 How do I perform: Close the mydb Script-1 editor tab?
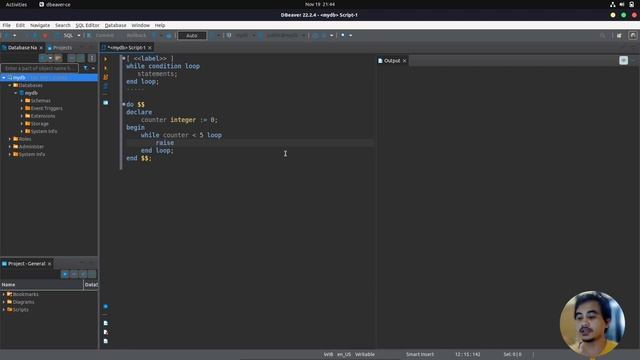click(x=150, y=48)
